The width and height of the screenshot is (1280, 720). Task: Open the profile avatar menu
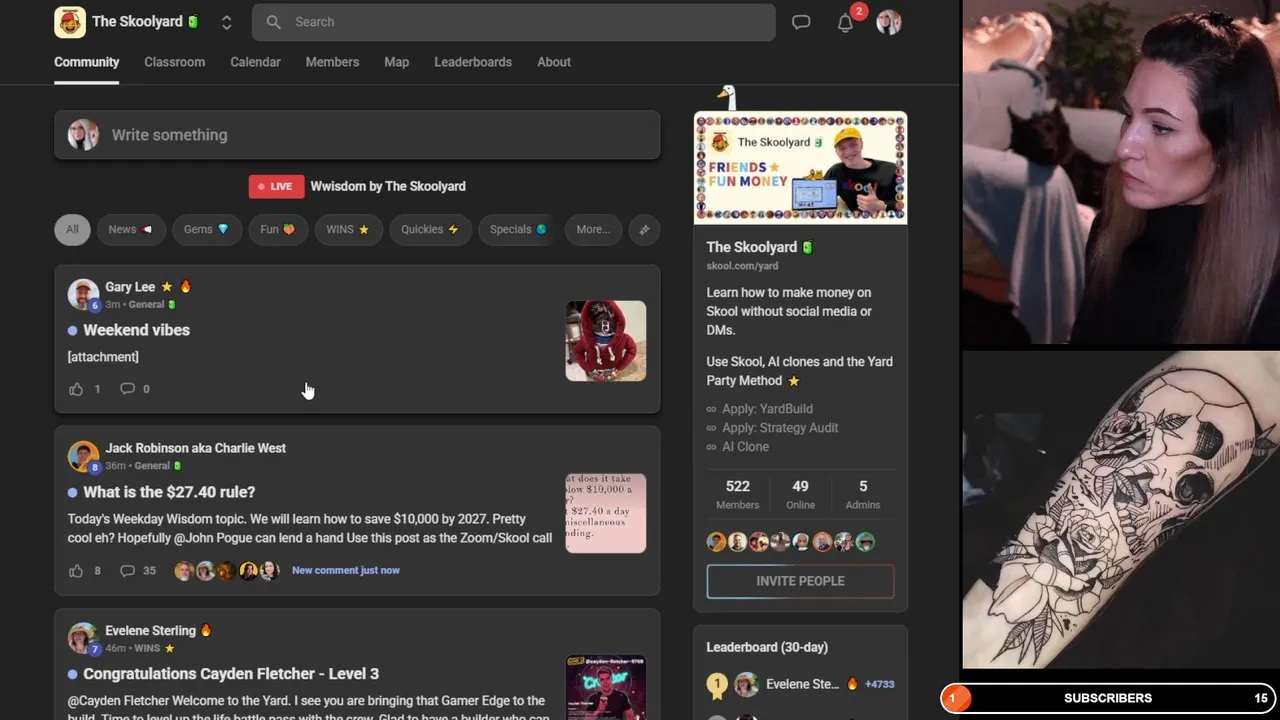pos(889,22)
